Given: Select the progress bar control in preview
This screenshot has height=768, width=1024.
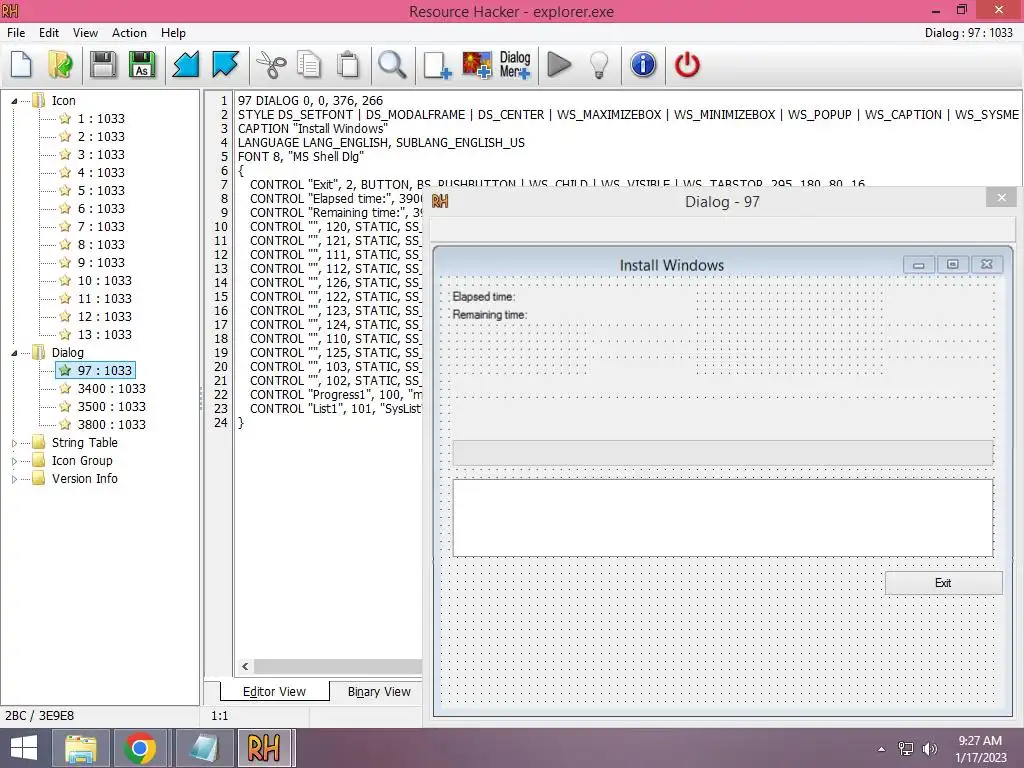Looking at the screenshot, I should coord(723,453).
